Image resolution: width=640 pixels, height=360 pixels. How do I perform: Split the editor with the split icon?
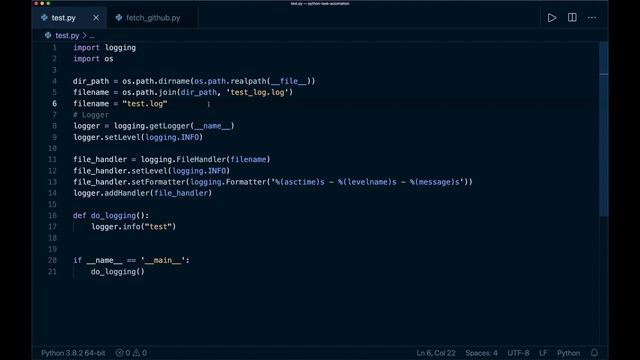572,18
